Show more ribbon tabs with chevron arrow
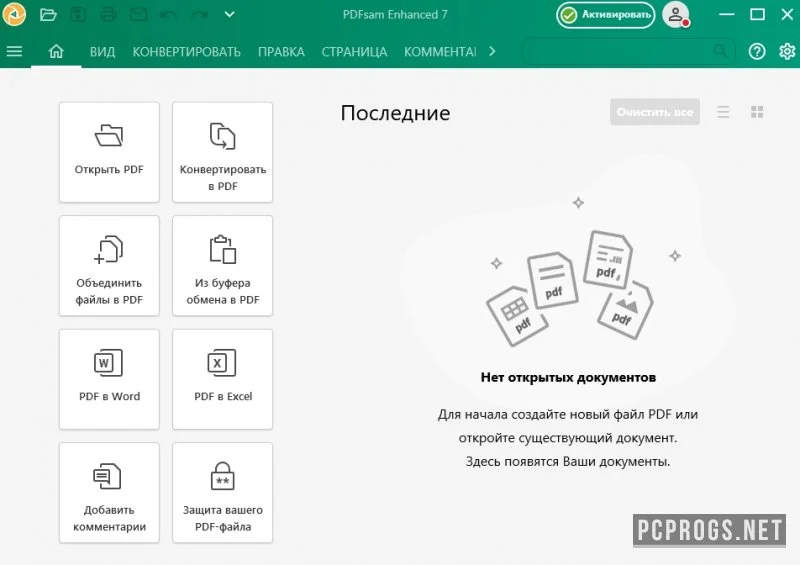Image resolution: width=800 pixels, height=565 pixels. (x=492, y=51)
